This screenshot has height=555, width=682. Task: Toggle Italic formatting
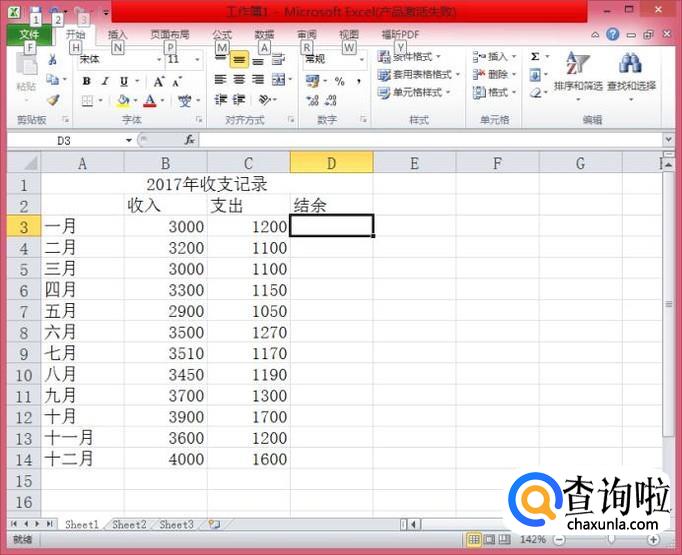[105, 81]
